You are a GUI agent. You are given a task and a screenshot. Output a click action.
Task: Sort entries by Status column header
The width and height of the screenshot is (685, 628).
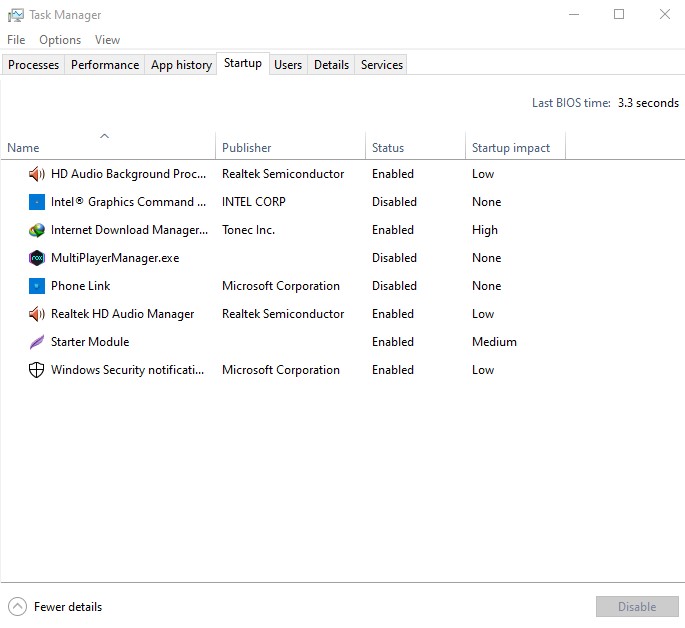coord(388,148)
